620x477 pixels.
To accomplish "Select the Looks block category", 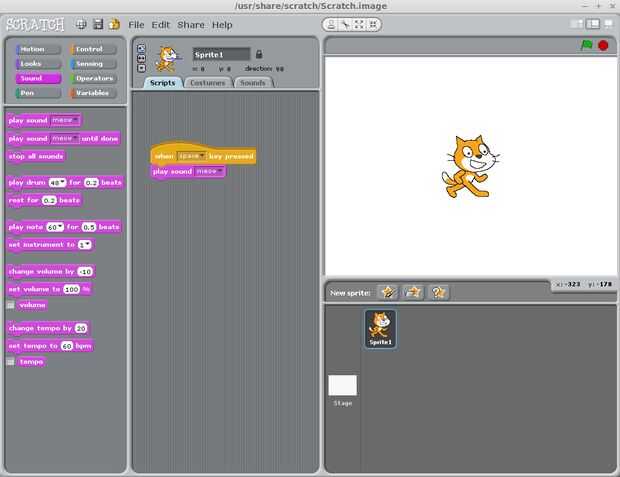I will [38, 64].
